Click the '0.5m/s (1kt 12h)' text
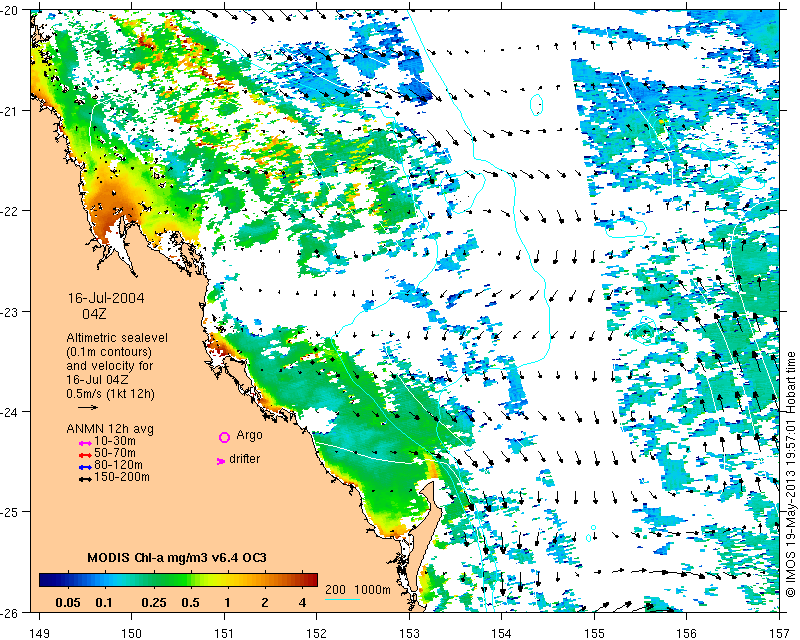Screen dimensions: 800x640 click(110, 393)
